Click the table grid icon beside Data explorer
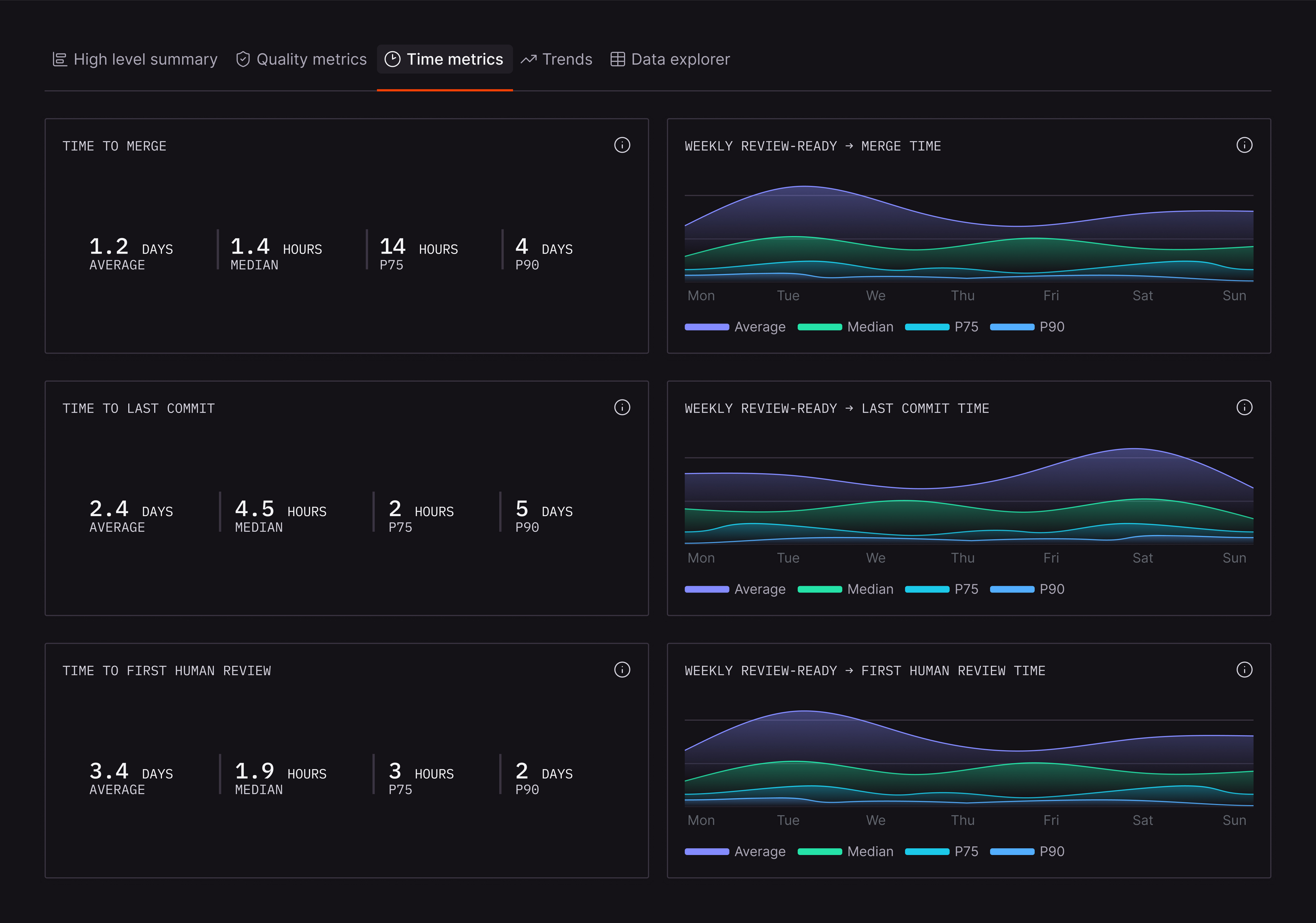The height and width of the screenshot is (923, 1316). (617, 60)
